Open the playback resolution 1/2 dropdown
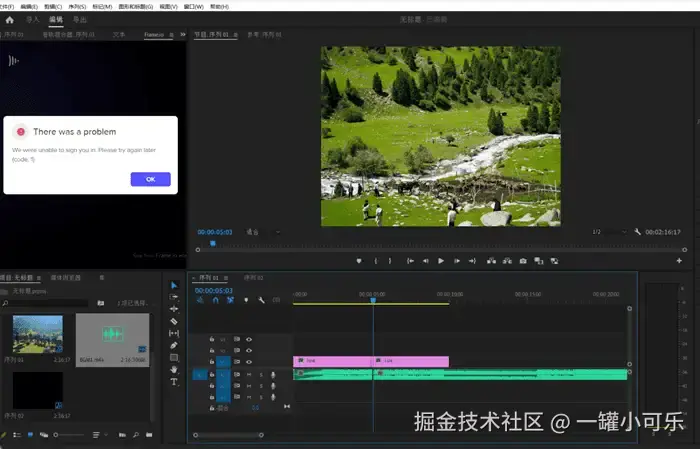 (610, 232)
